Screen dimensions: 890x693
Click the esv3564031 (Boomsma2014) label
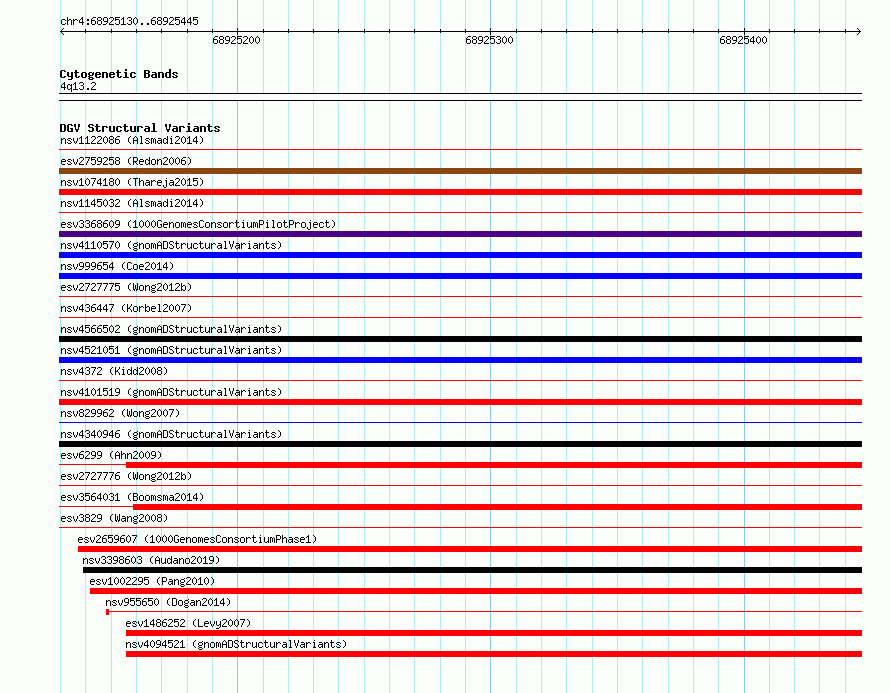tap(132, 497)
